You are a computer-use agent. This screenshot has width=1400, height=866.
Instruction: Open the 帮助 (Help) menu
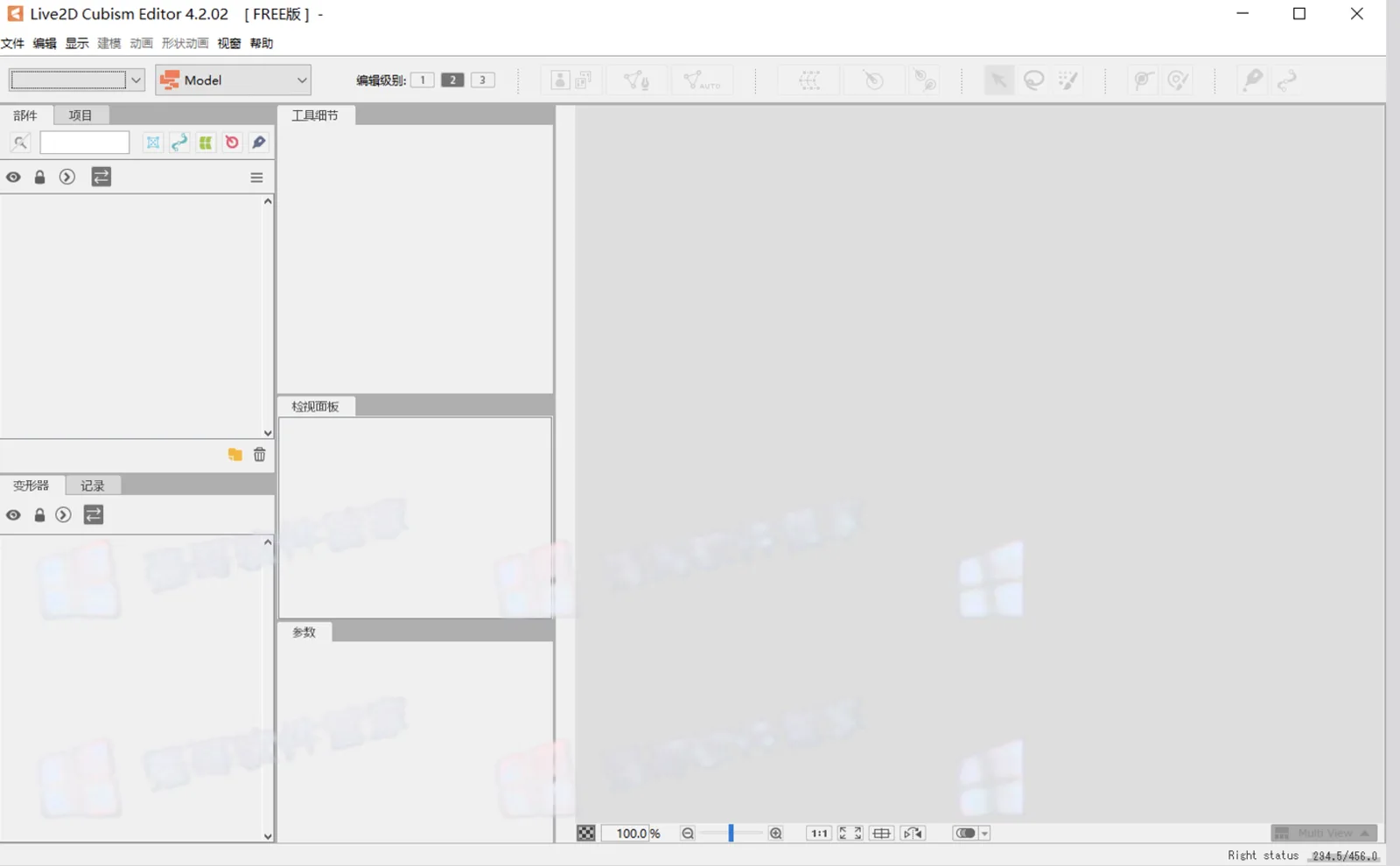click(x=262, y=44)
